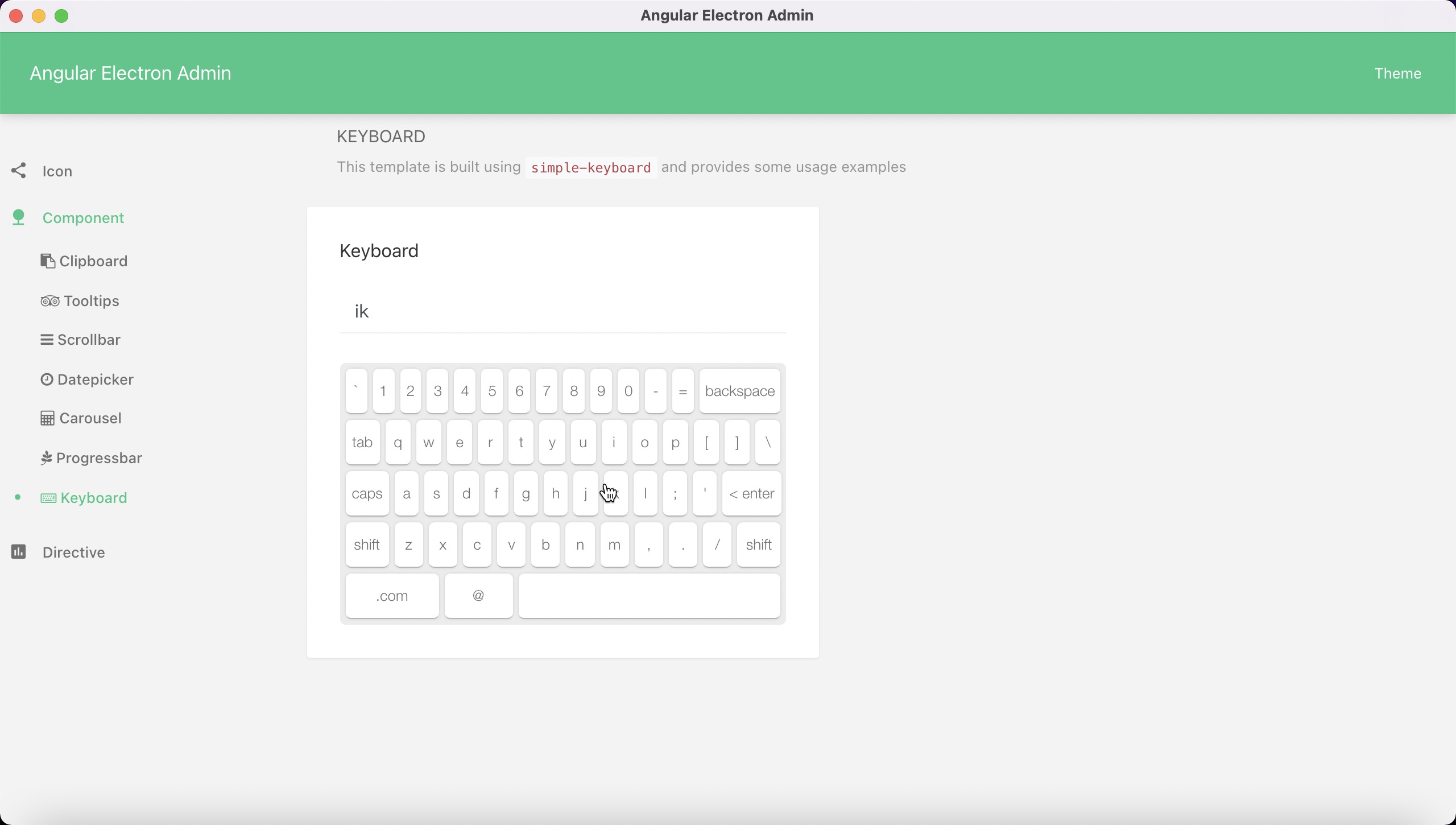Tap the forward slash key
This screenshot has height=825, width=1456.
(x=717, y=544)
